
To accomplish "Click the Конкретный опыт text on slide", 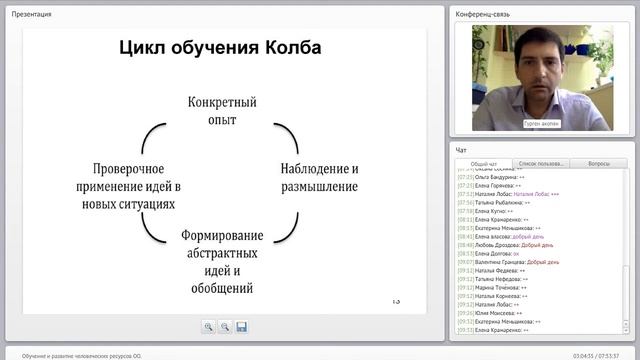I will tap(222, 111).
